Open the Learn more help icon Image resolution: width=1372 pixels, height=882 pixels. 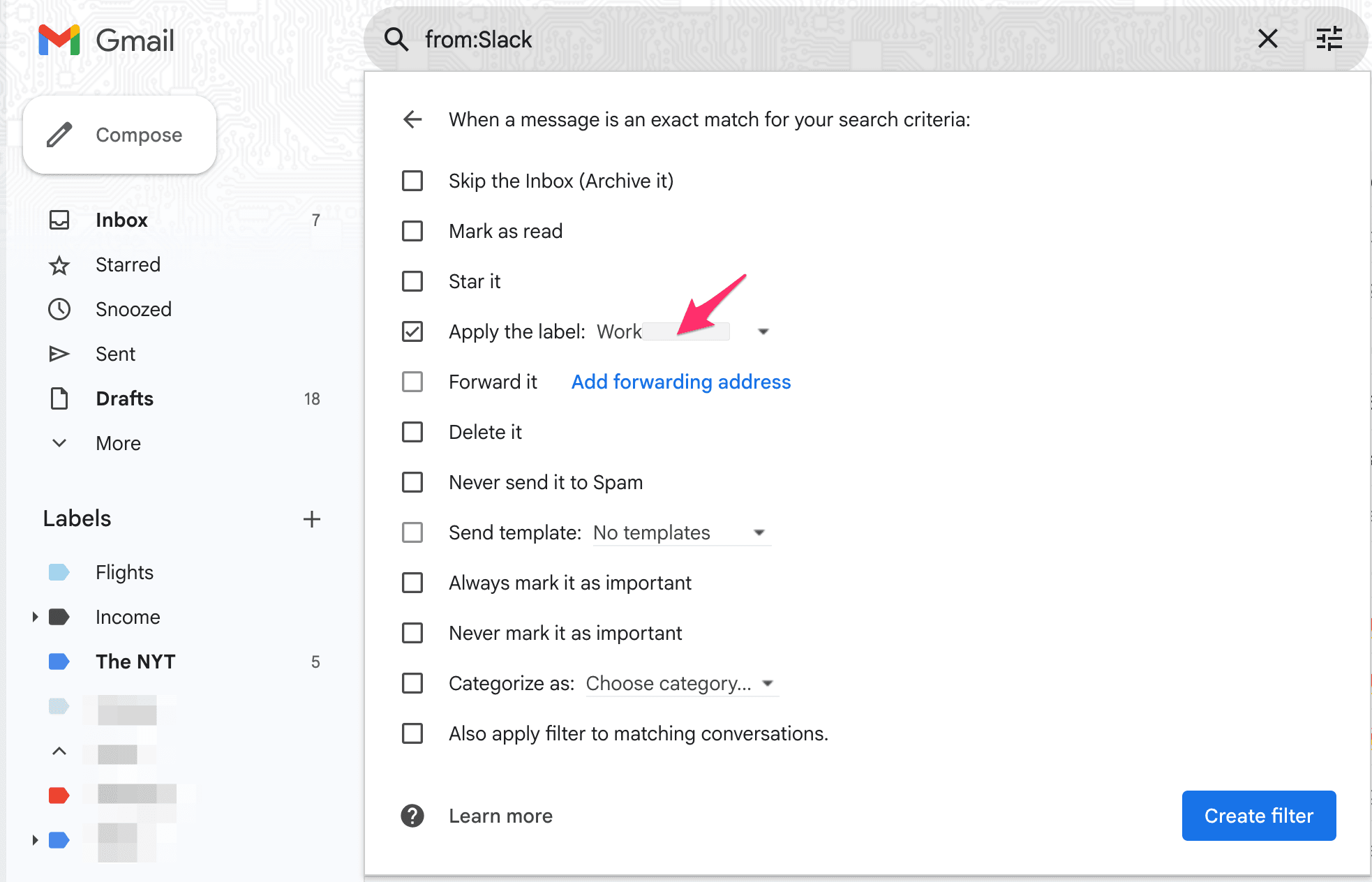click(412, 816)
